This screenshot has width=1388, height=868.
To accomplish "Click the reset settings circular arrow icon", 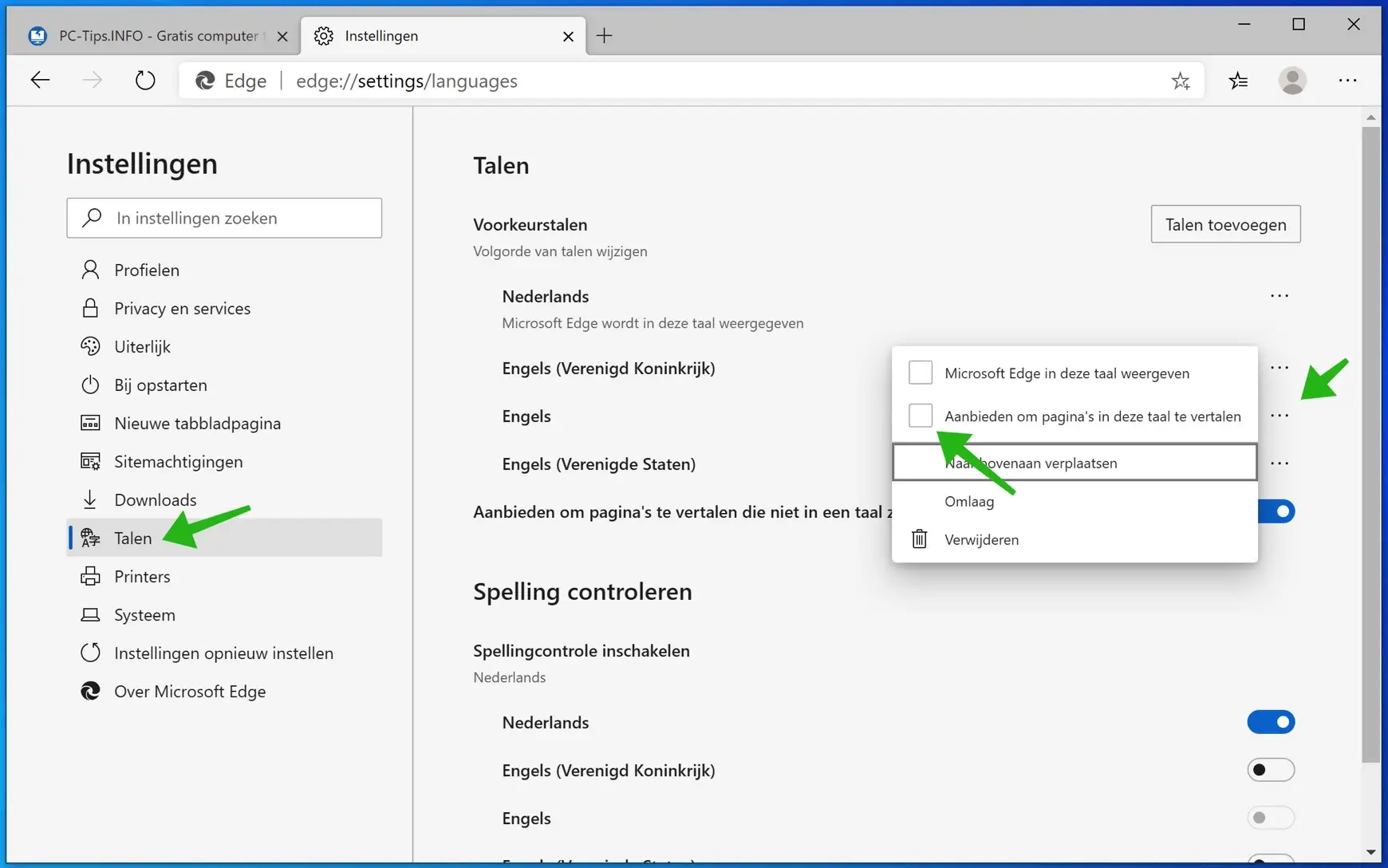I will coord(90,653).
